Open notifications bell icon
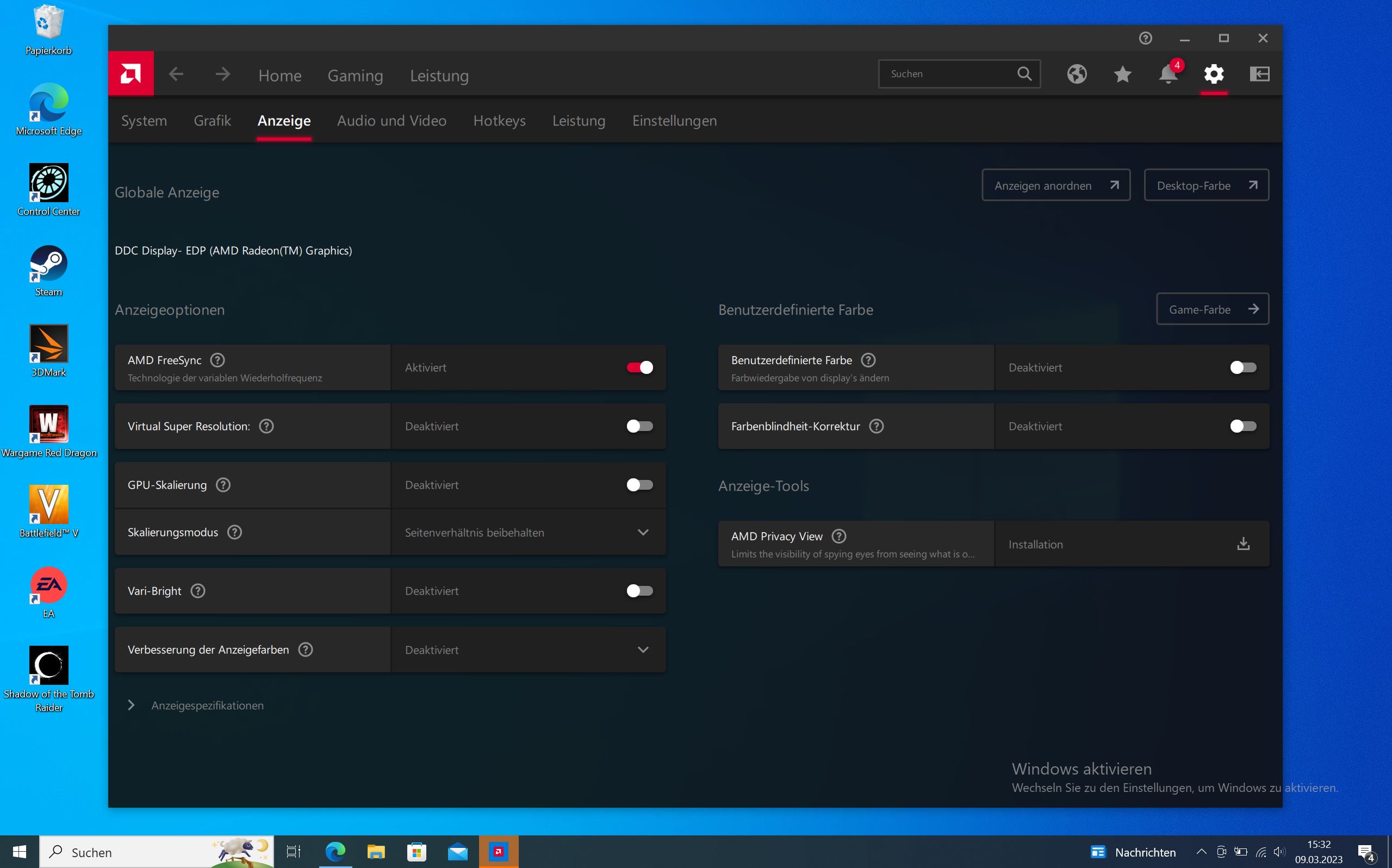 tap(1167, 74)
